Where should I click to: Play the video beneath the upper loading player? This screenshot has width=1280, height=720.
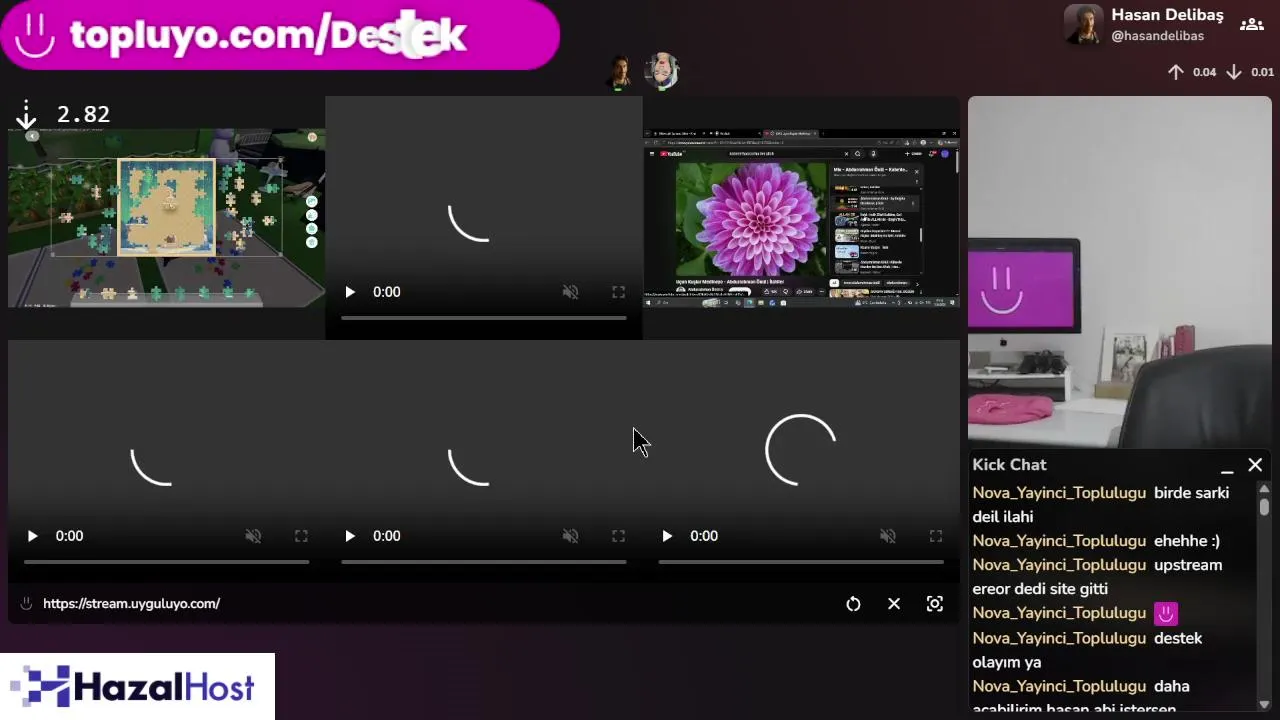click(x=350, y=536)
